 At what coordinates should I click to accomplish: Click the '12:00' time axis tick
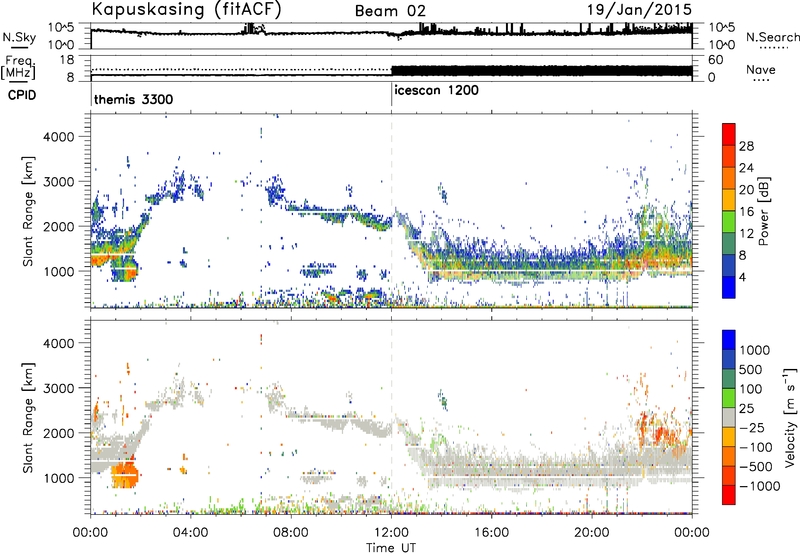pos(391,533)
